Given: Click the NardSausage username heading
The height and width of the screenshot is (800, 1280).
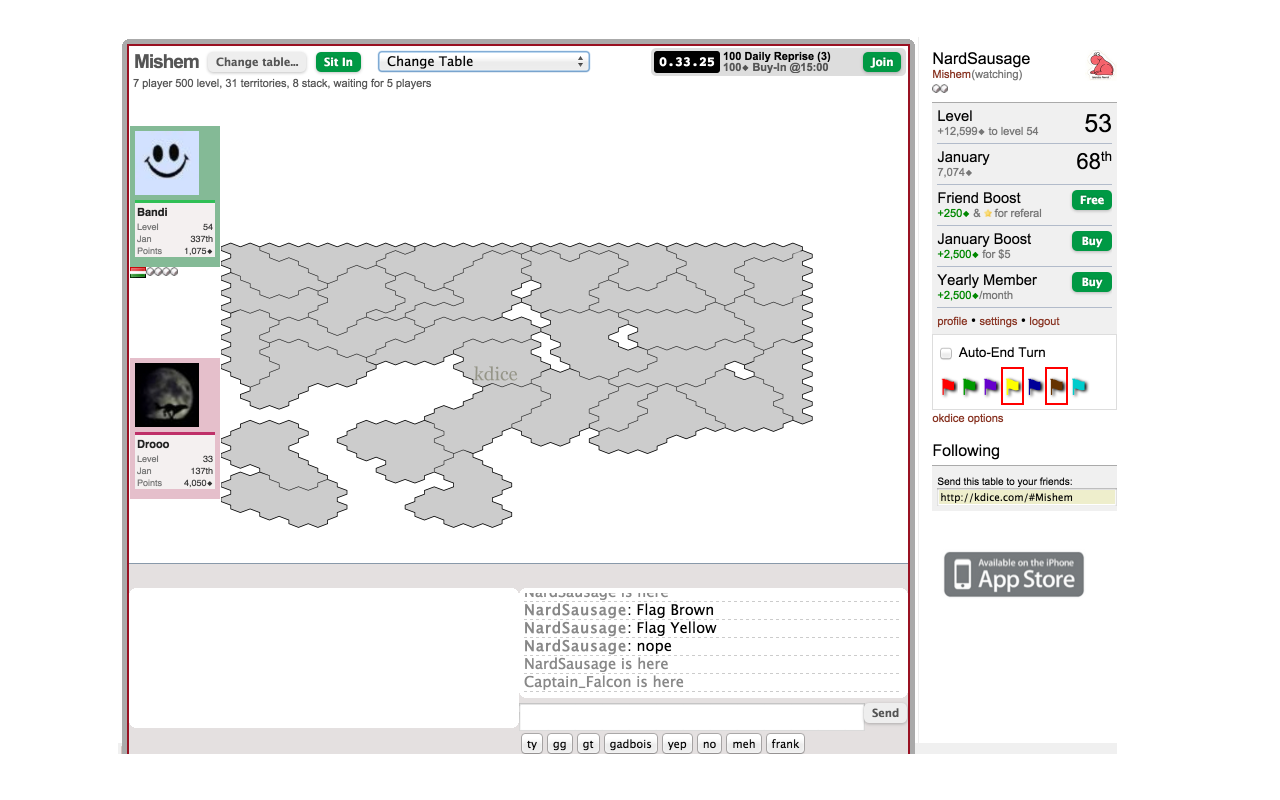Looking at the screenshot, I should [x=981, y=59].
